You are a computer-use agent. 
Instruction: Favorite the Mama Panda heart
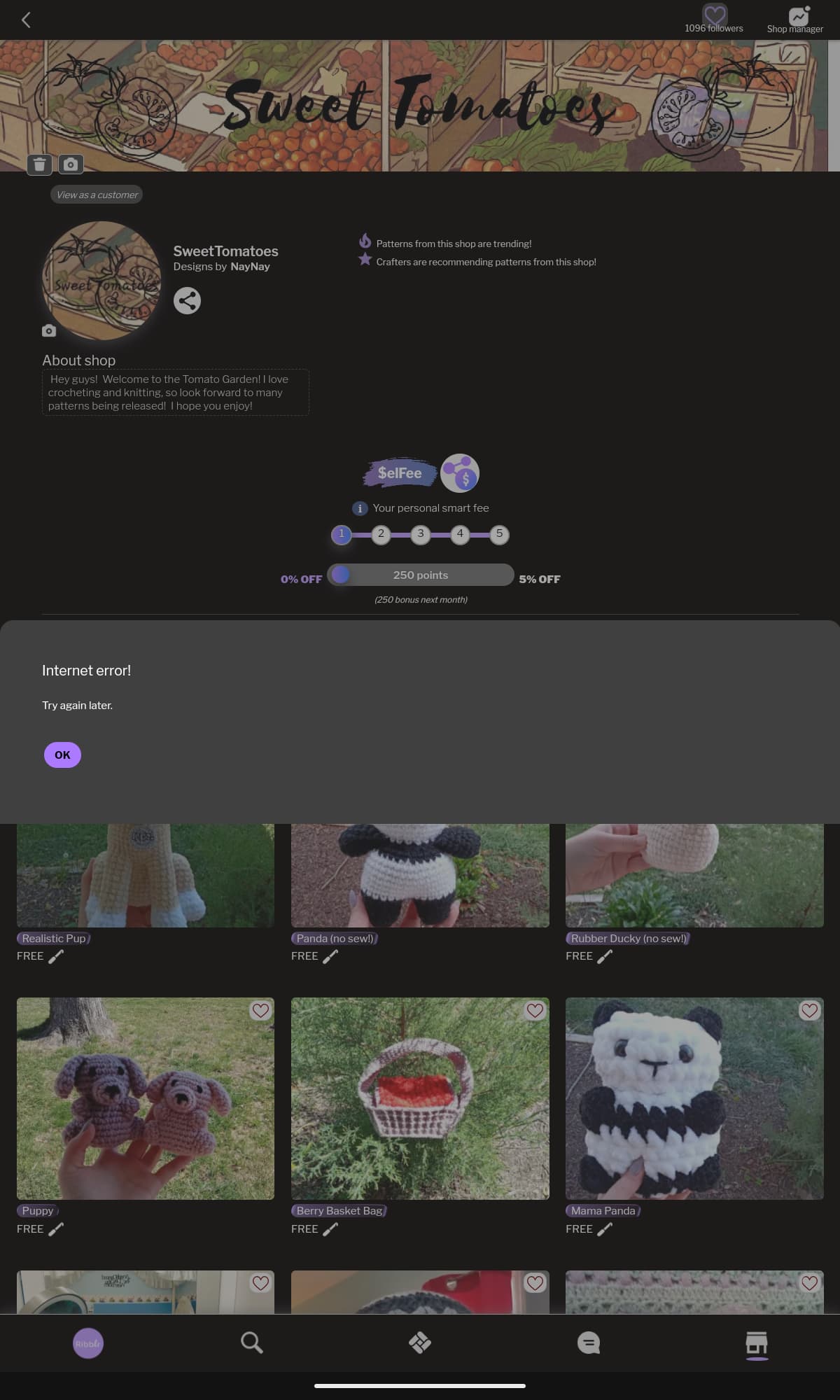tap(809, 1010)
